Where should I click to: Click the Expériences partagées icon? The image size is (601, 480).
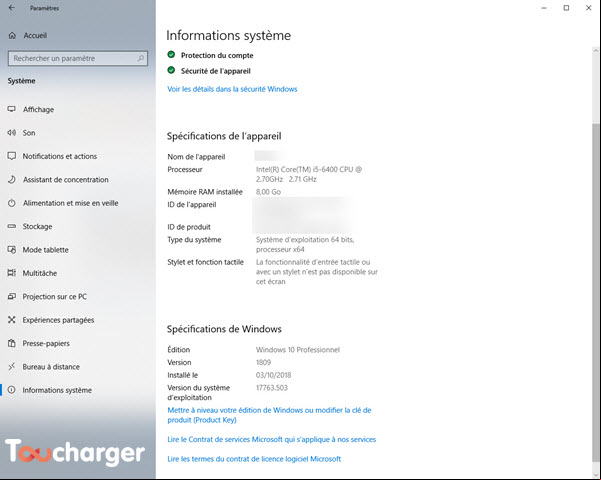click(12, 320)
